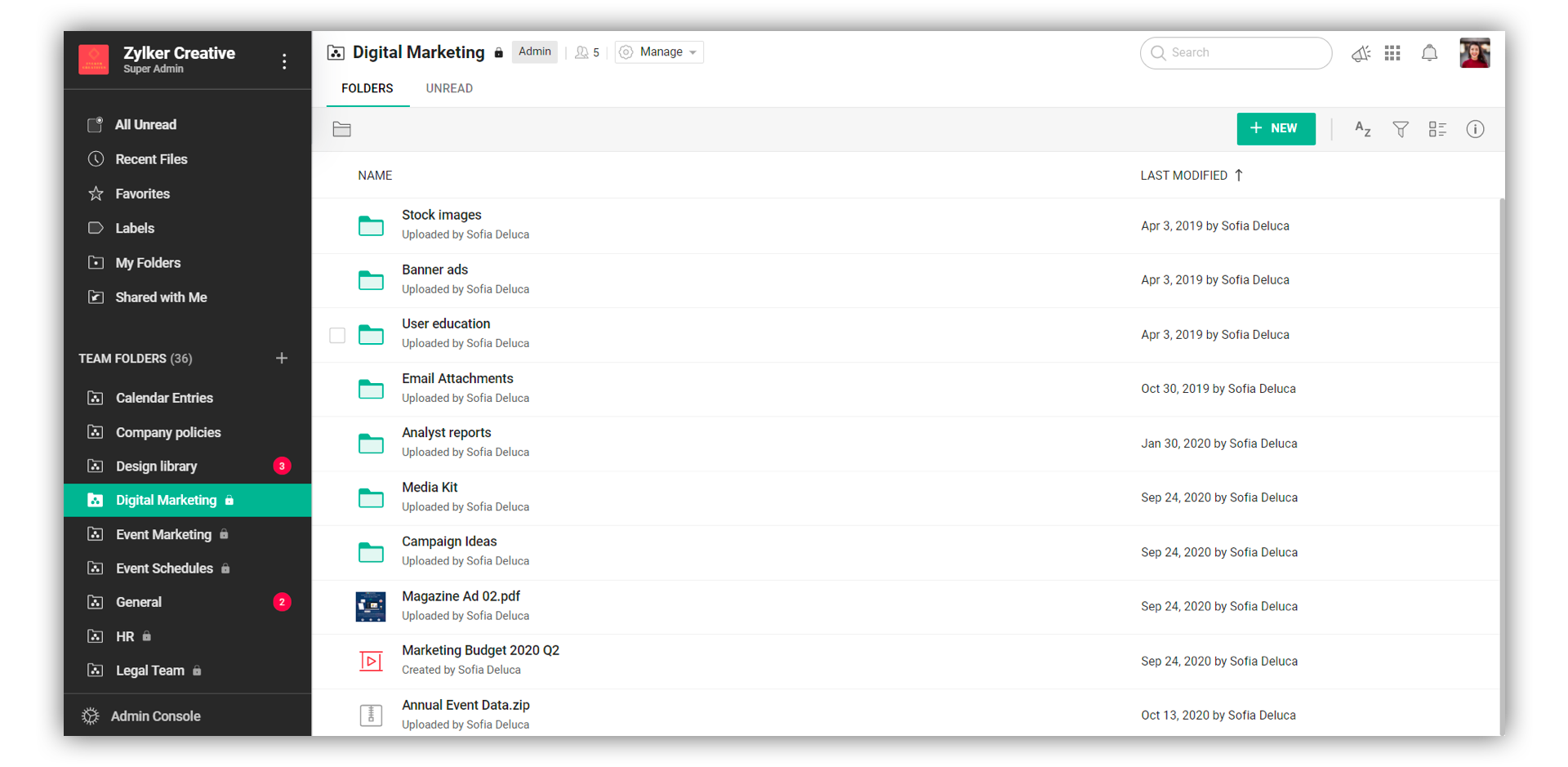
Task: Toggle Last Modified sort order arrow
Action: 1239,175
